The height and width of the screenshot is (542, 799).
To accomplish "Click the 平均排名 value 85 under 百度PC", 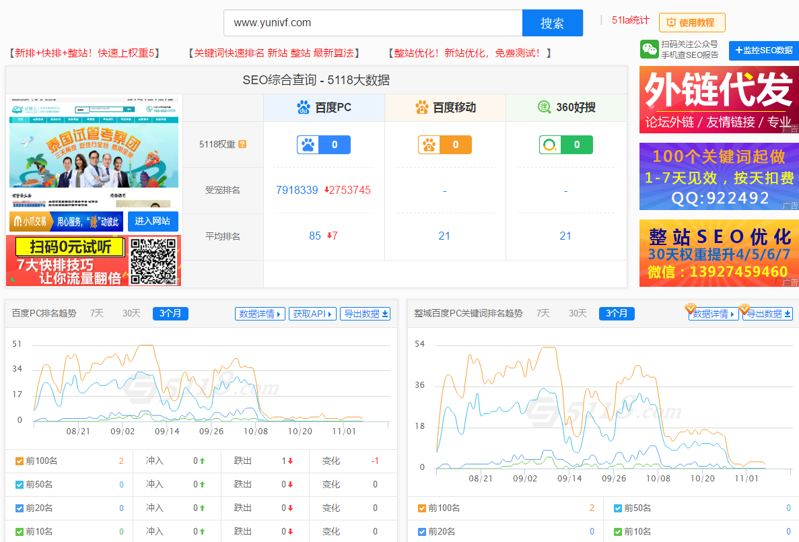I will pos(315,236).
